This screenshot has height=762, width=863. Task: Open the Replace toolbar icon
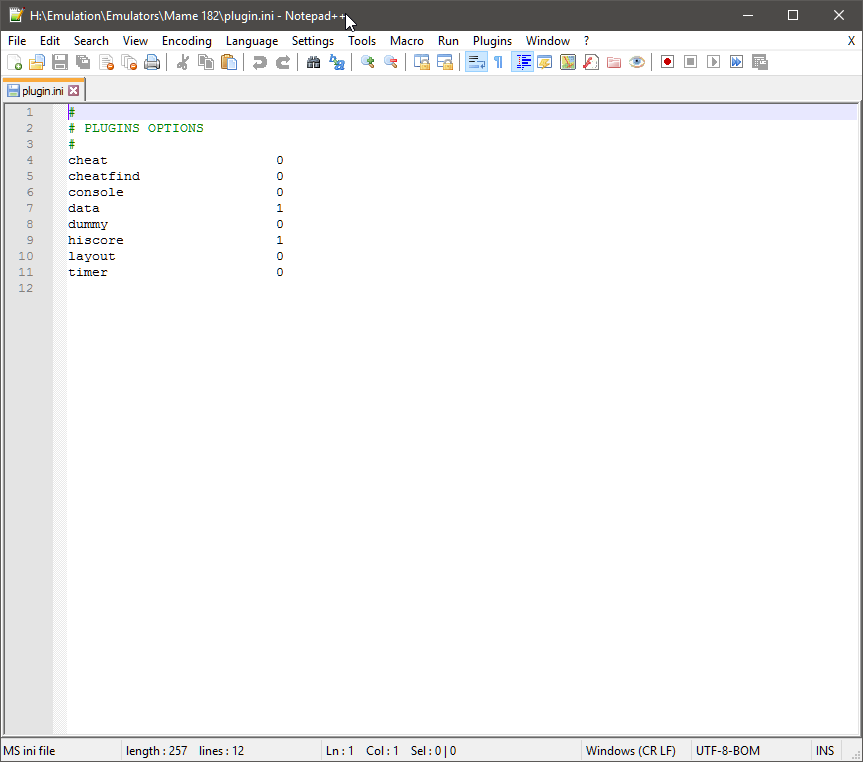[x=336, y=62]
